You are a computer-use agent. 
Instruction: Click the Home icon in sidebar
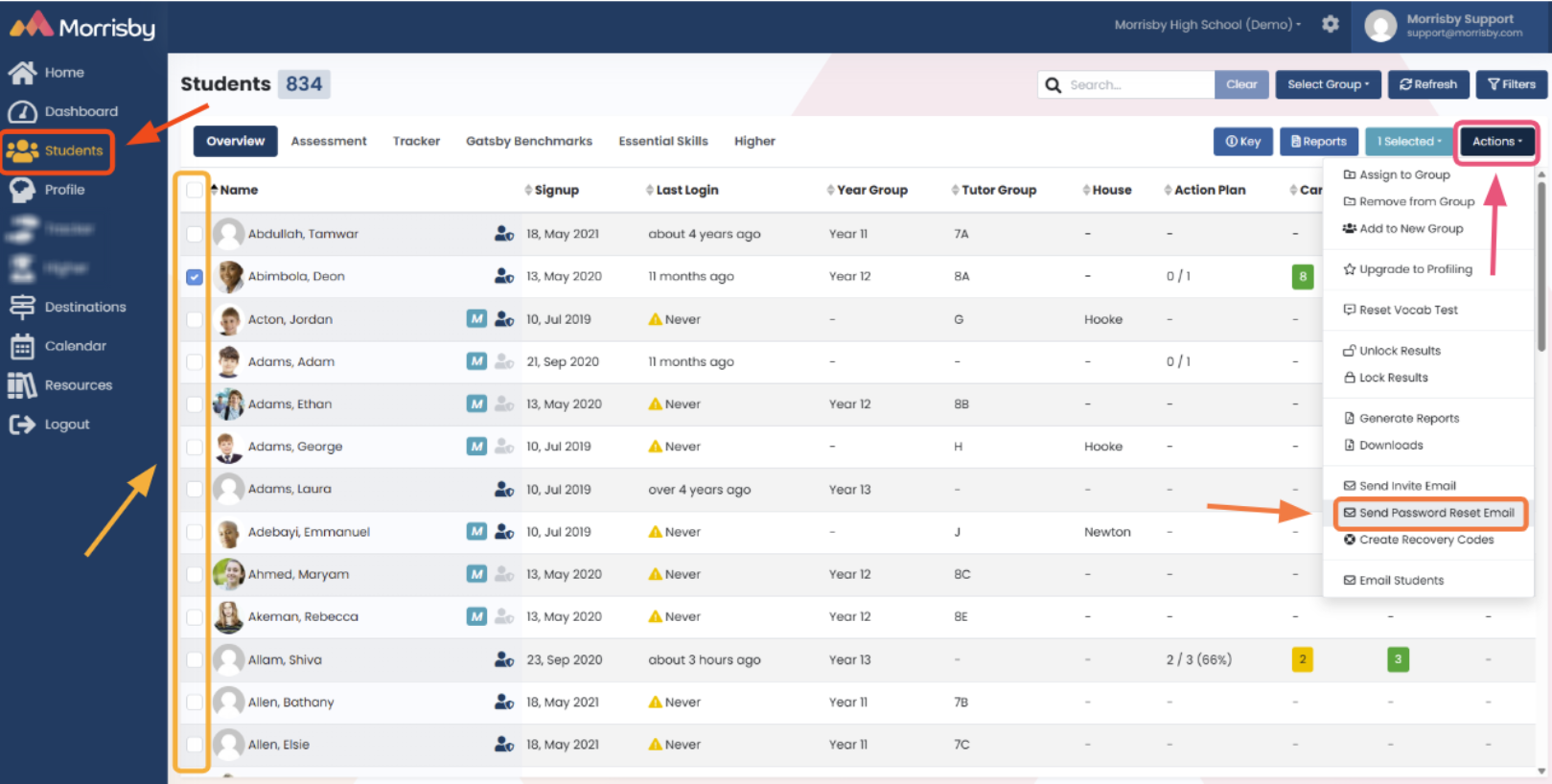click(22, 72)
